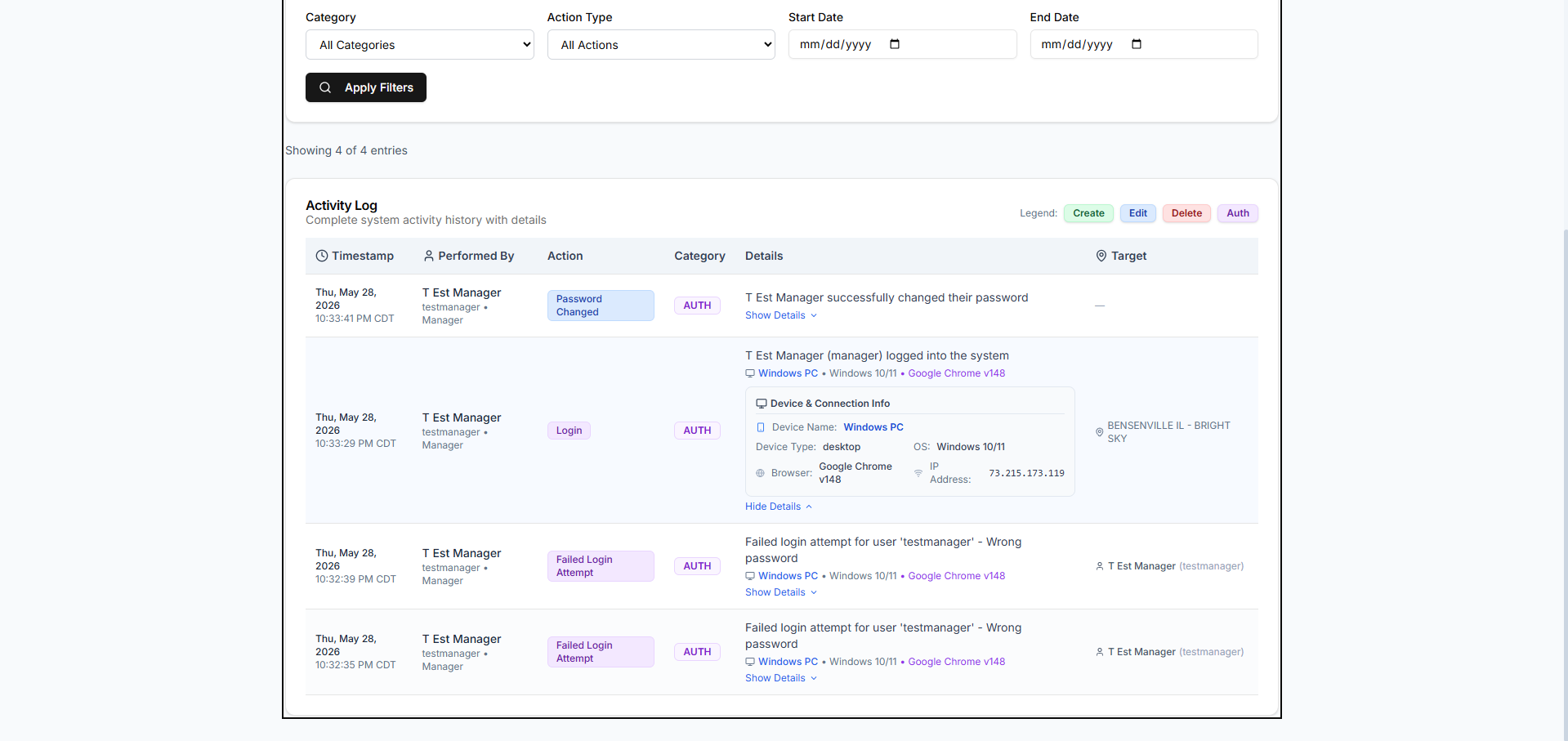
Task: Click AUTH badge in 10:32:35 row
Action: click(697, 652)
